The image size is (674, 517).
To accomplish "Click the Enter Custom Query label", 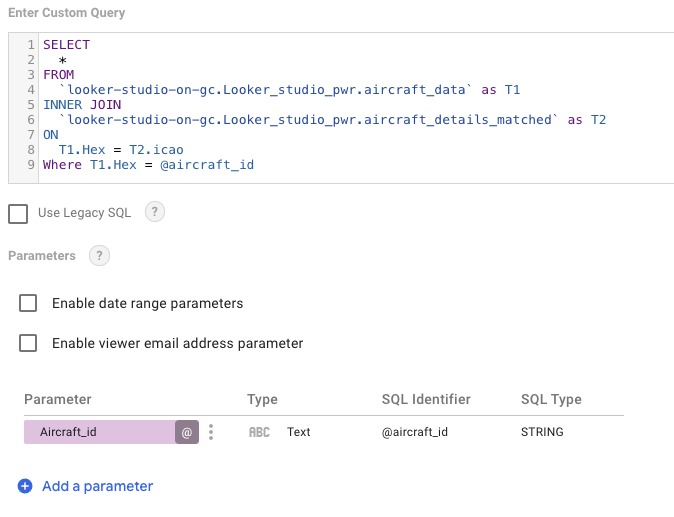I will (x=67, y=12).
